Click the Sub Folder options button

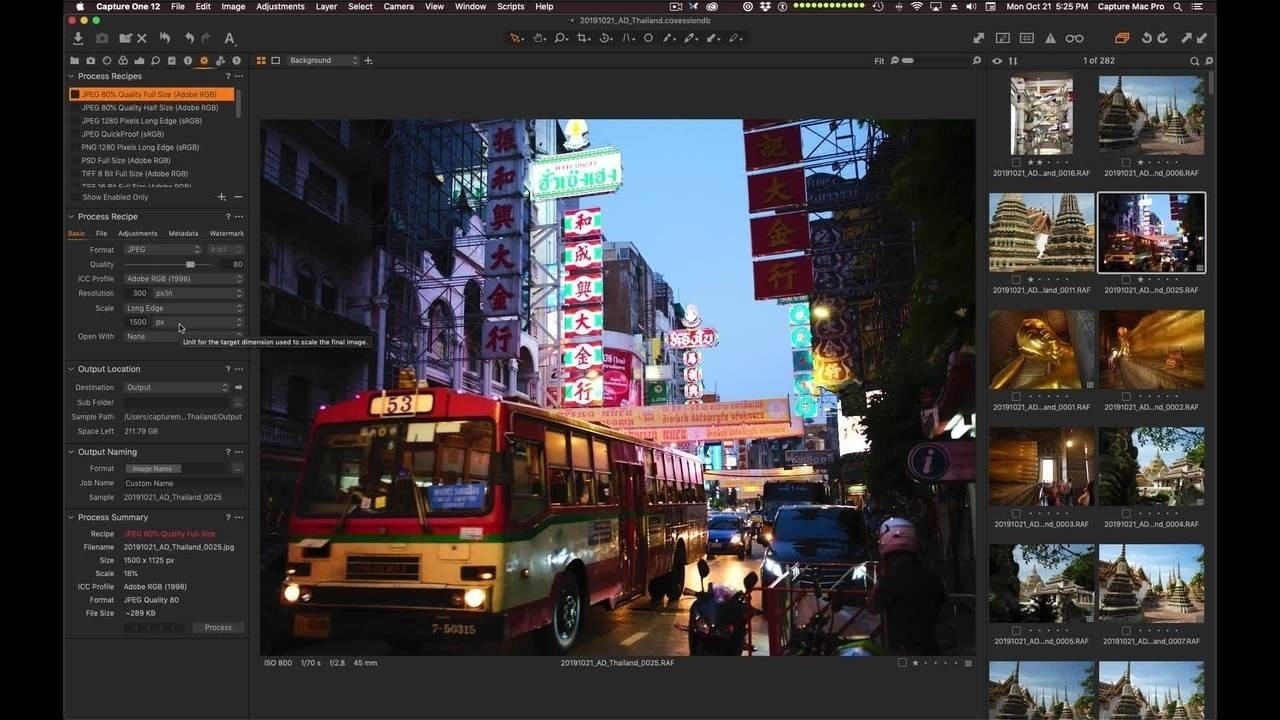(x=238, y=402)
